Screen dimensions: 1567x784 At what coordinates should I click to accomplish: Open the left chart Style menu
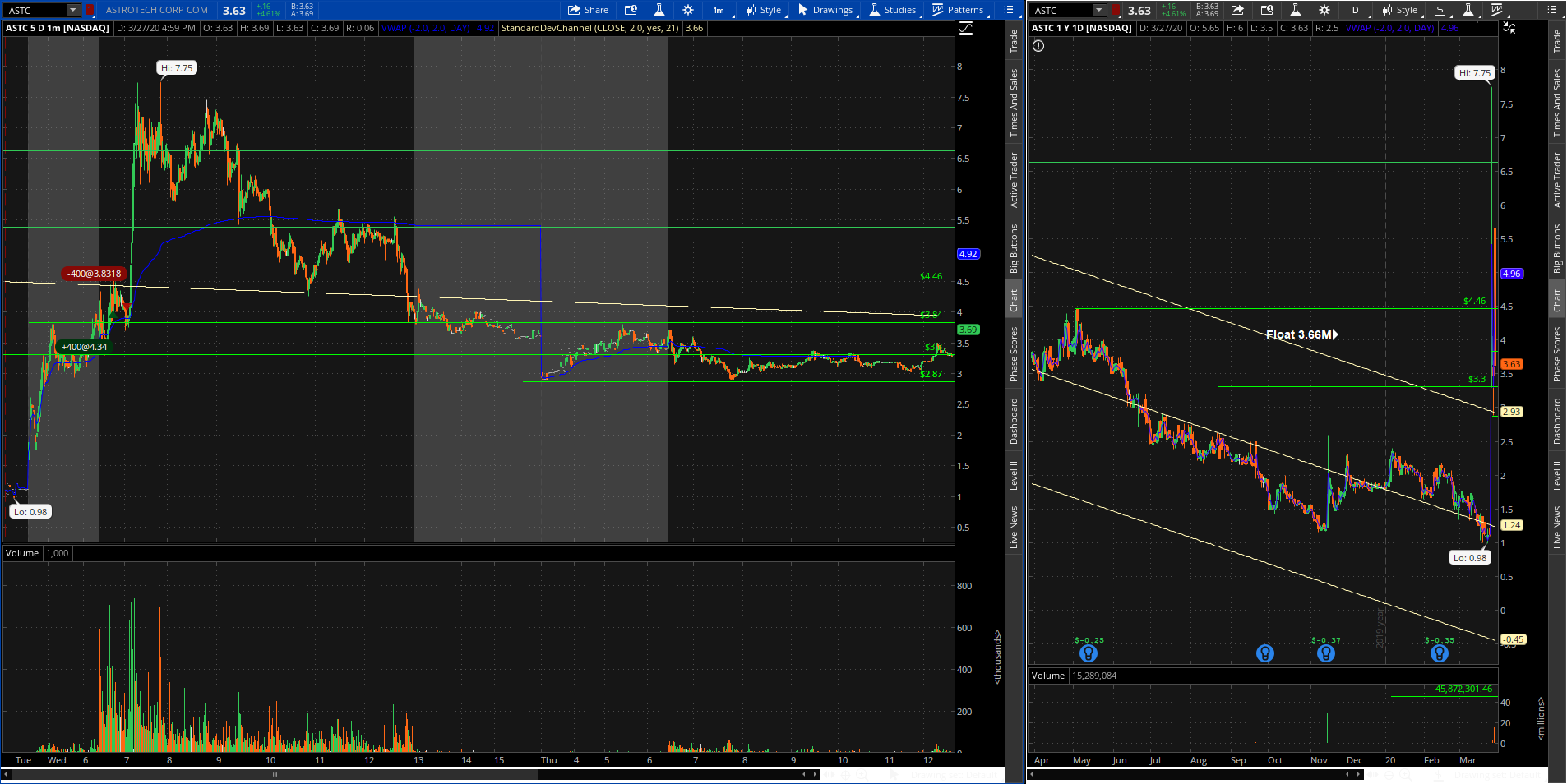pyautogui.click(x=763, y=10)
